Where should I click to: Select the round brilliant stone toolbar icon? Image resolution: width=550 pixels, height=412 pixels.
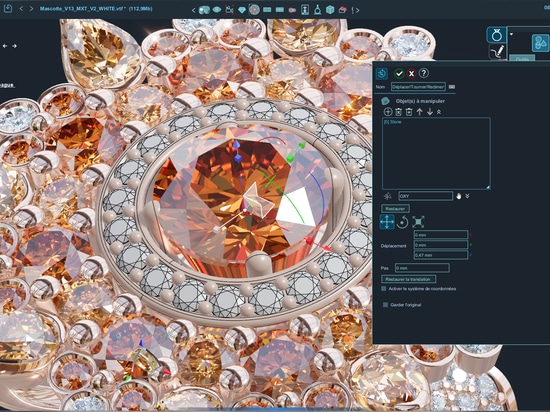coord(254,10)
